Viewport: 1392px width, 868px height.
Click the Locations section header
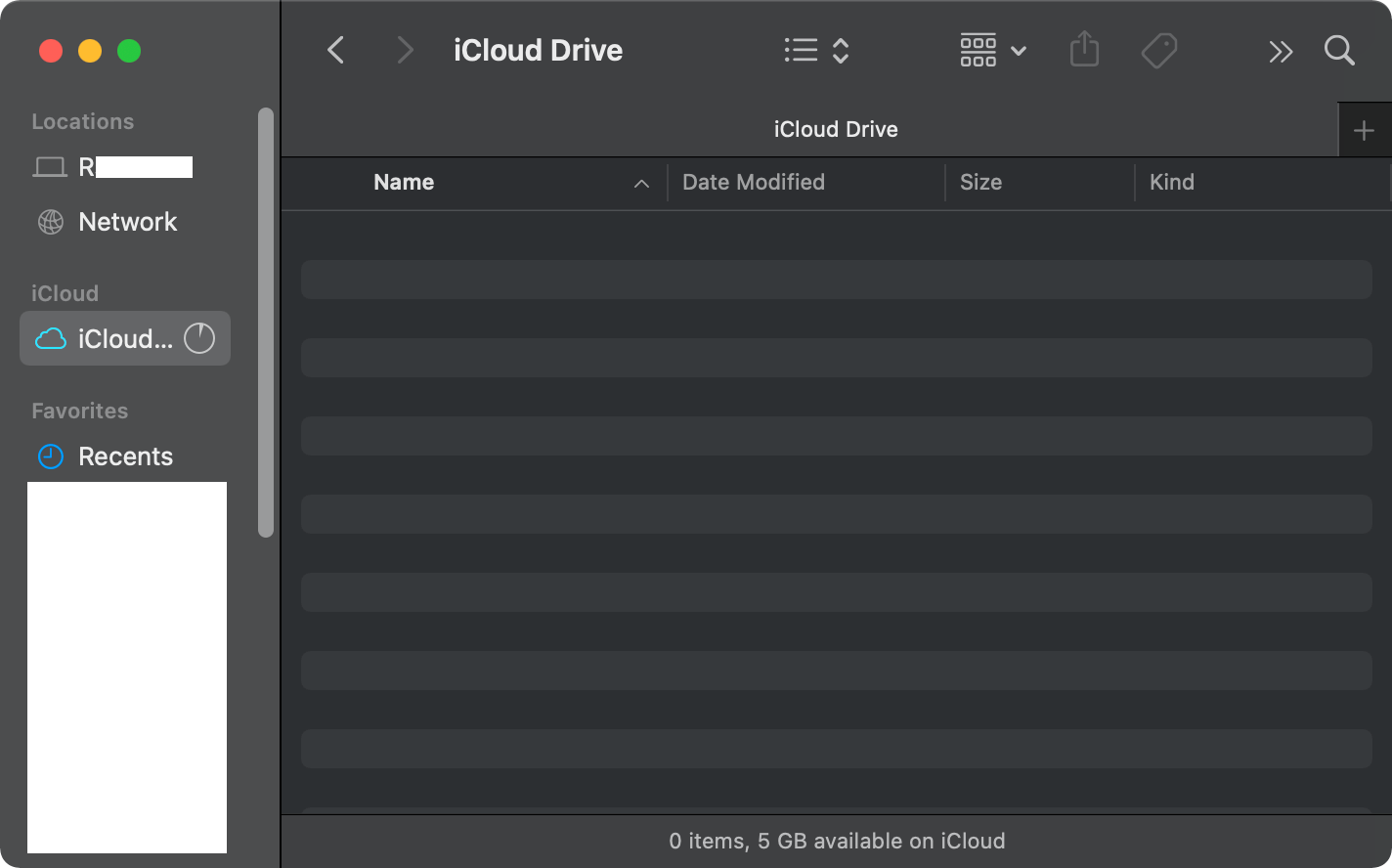[x=83, y=121]
